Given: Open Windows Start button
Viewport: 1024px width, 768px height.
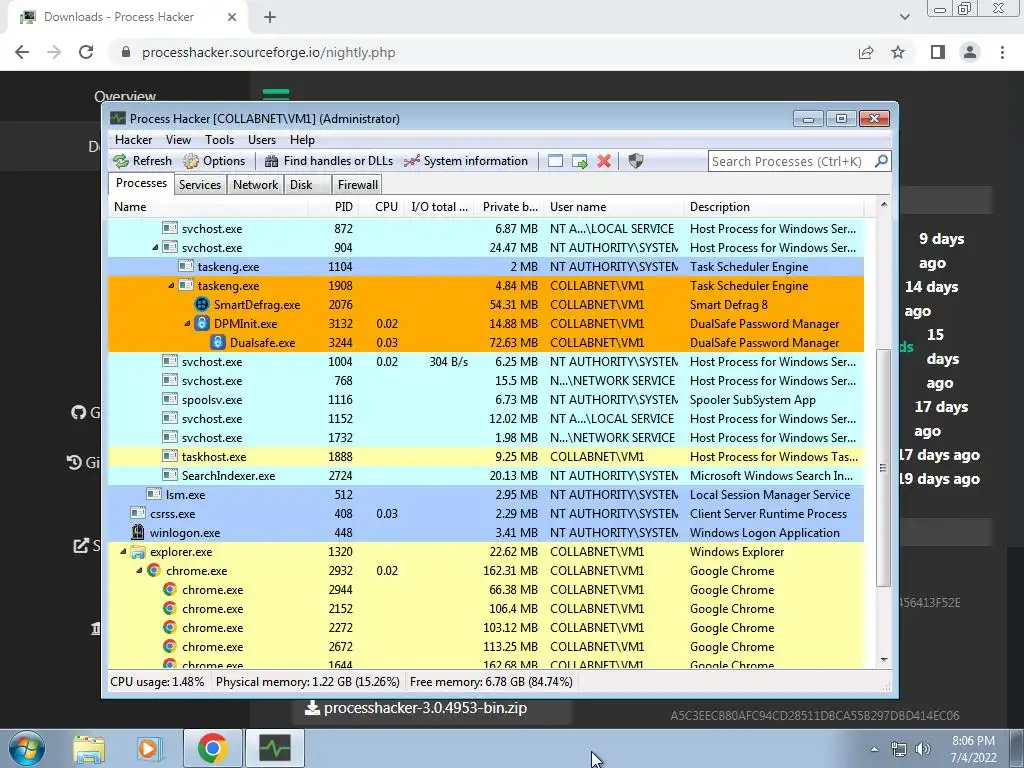Looking at the screenshot, I should pos(26,748).
